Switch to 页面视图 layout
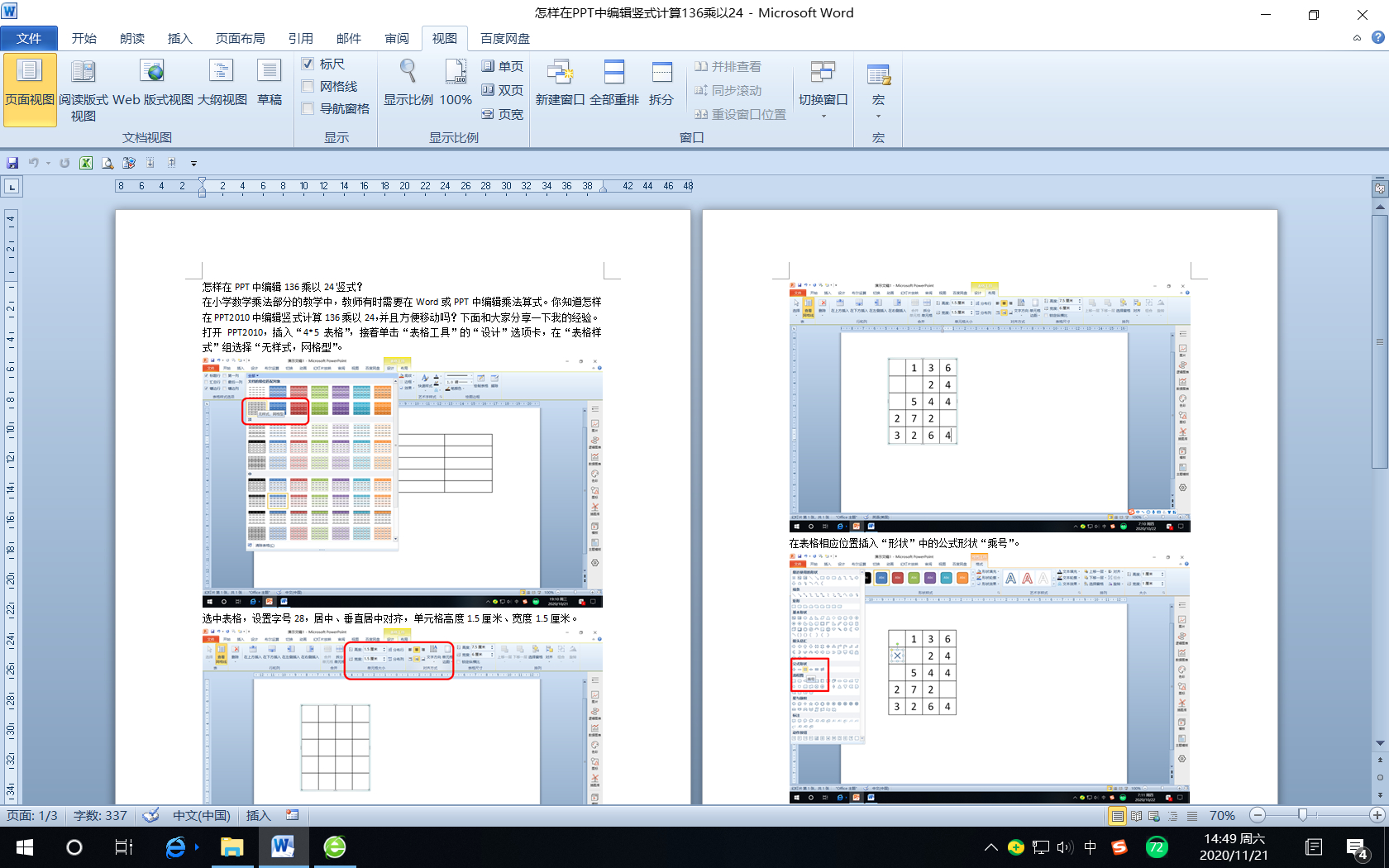The image size is (1389, 868). [x=30, y=89]
